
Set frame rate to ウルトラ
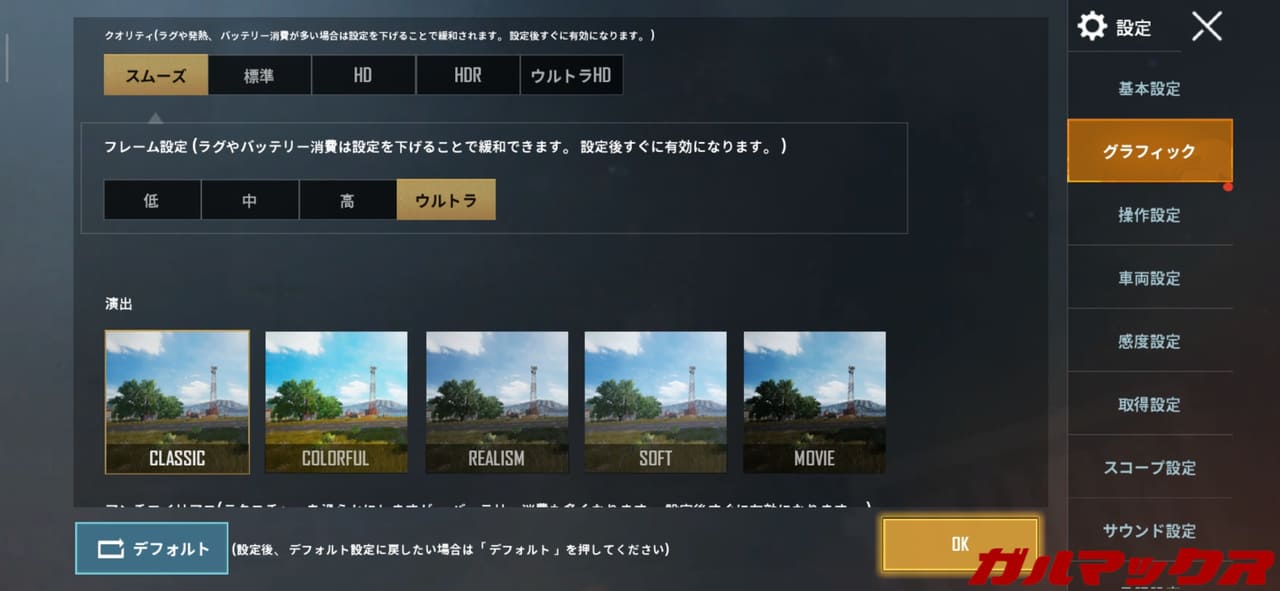(446, 200)
